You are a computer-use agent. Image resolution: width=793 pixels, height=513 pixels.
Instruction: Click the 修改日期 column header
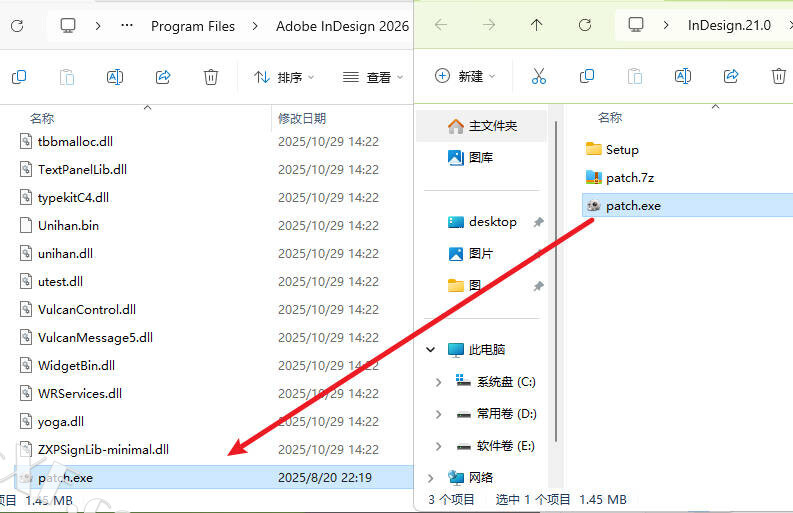pyautogui.click(x=302, y=118)
